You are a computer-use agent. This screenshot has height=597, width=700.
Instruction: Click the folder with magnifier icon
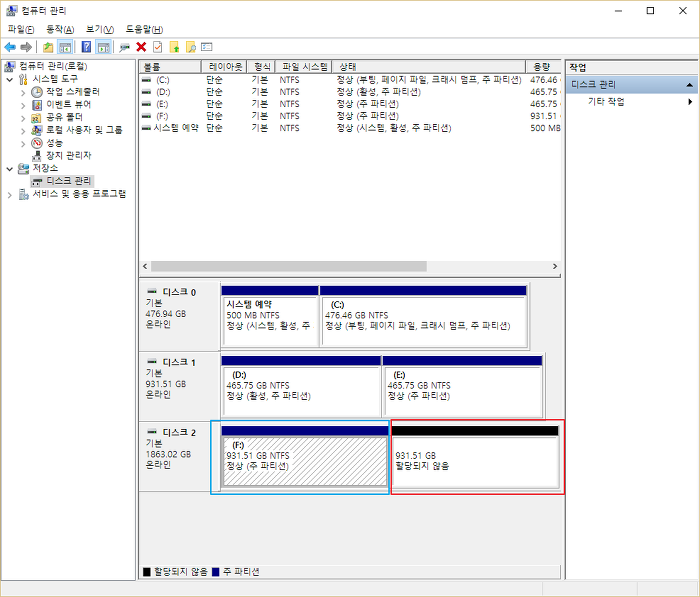(x=191, y=47)
